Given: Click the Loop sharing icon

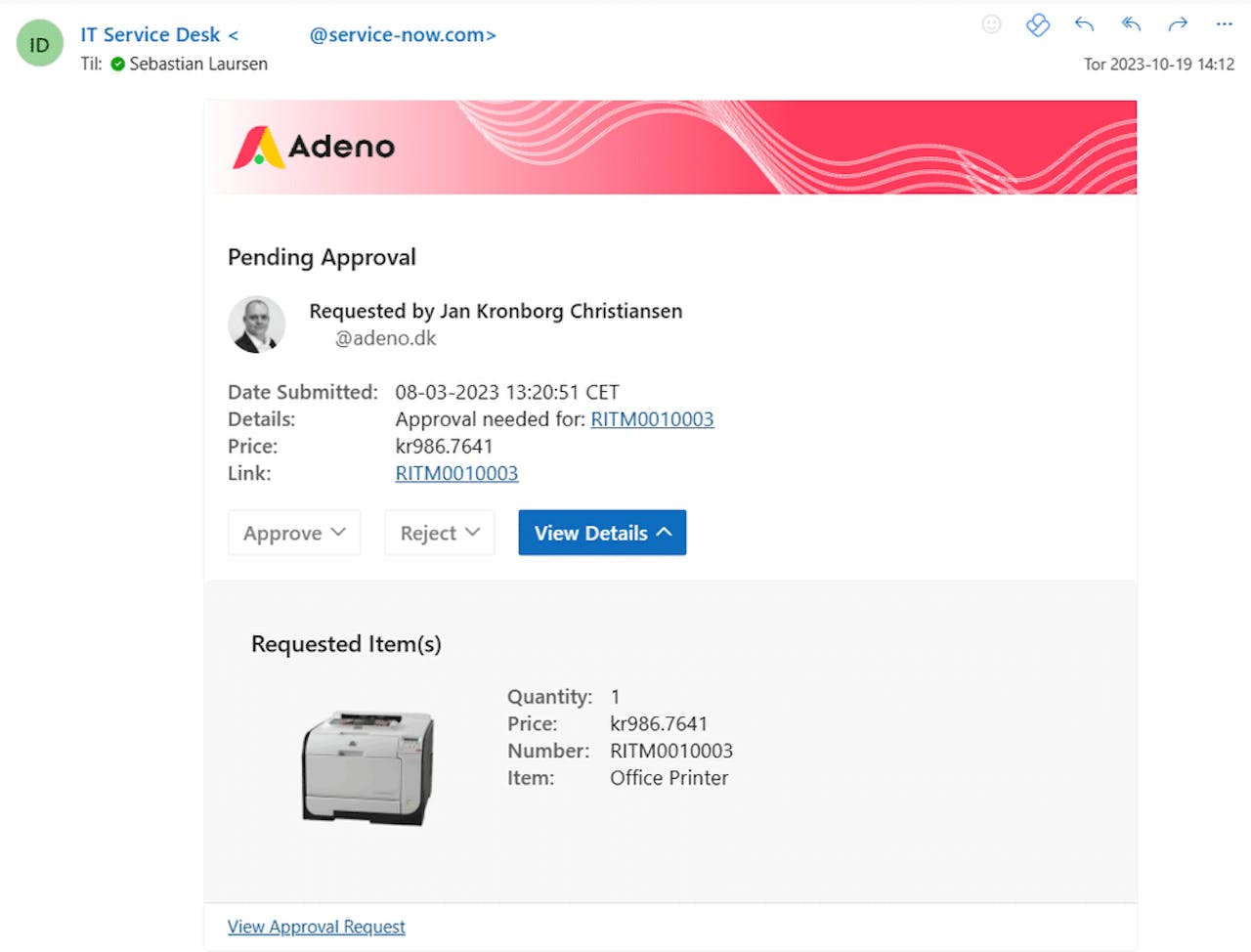Looking at the screenshot, I should pyautogui.click(x=1038, y=23).
